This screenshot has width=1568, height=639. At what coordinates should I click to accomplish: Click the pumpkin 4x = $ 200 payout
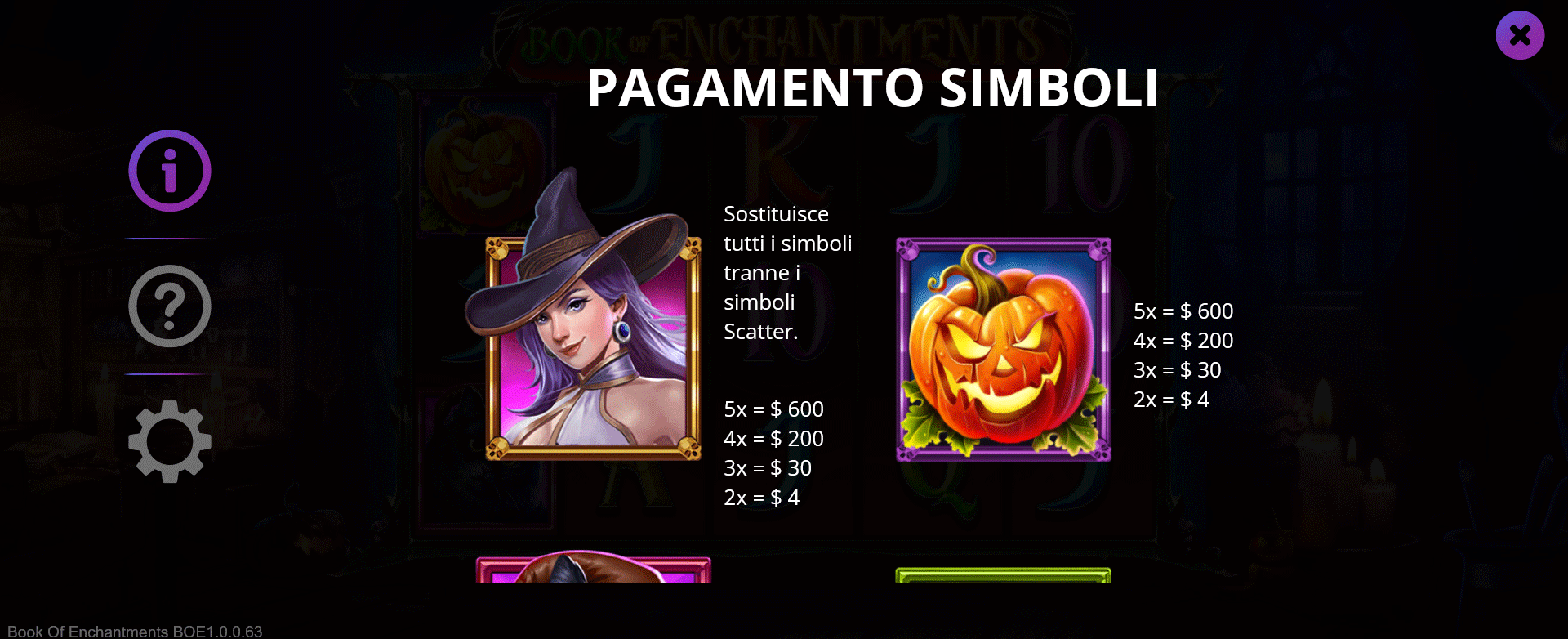pos(1183,341)
